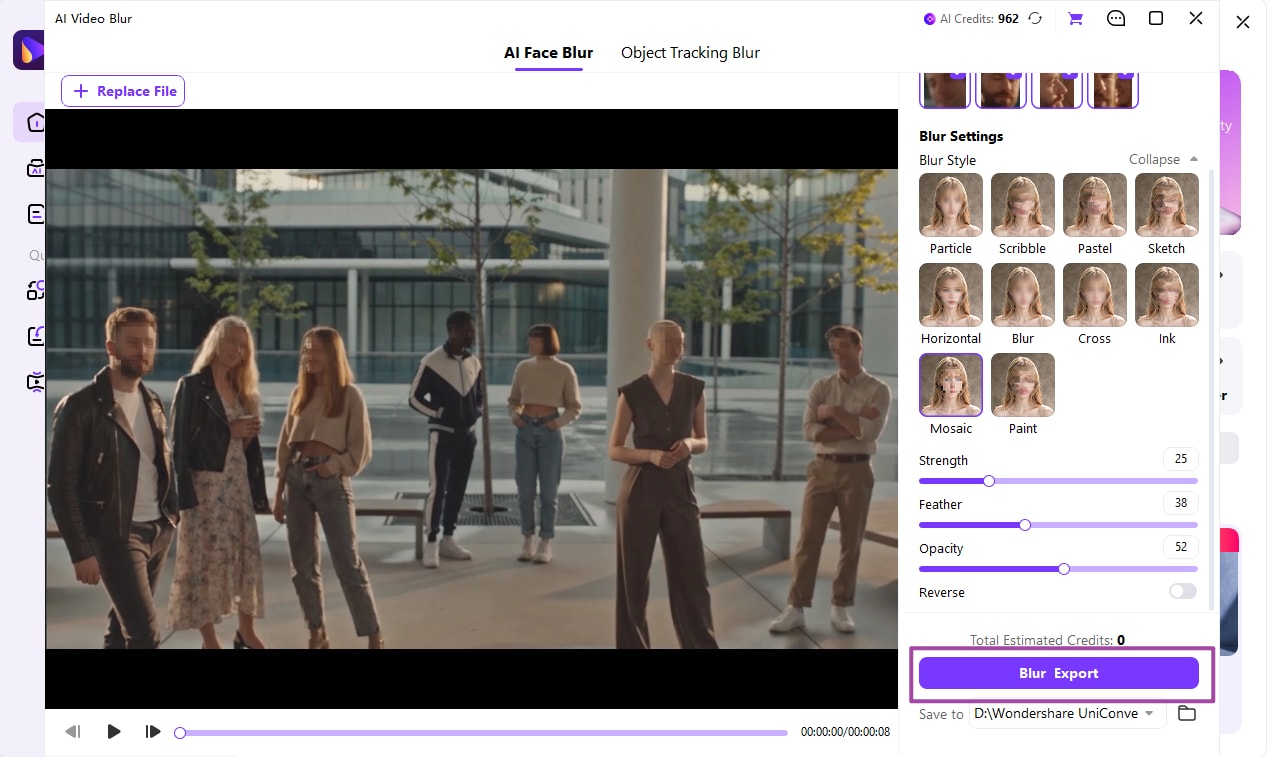This screenshot has width=1267, height=757.
Task: Open the Save to folder location
Action: coord(1187,713)
